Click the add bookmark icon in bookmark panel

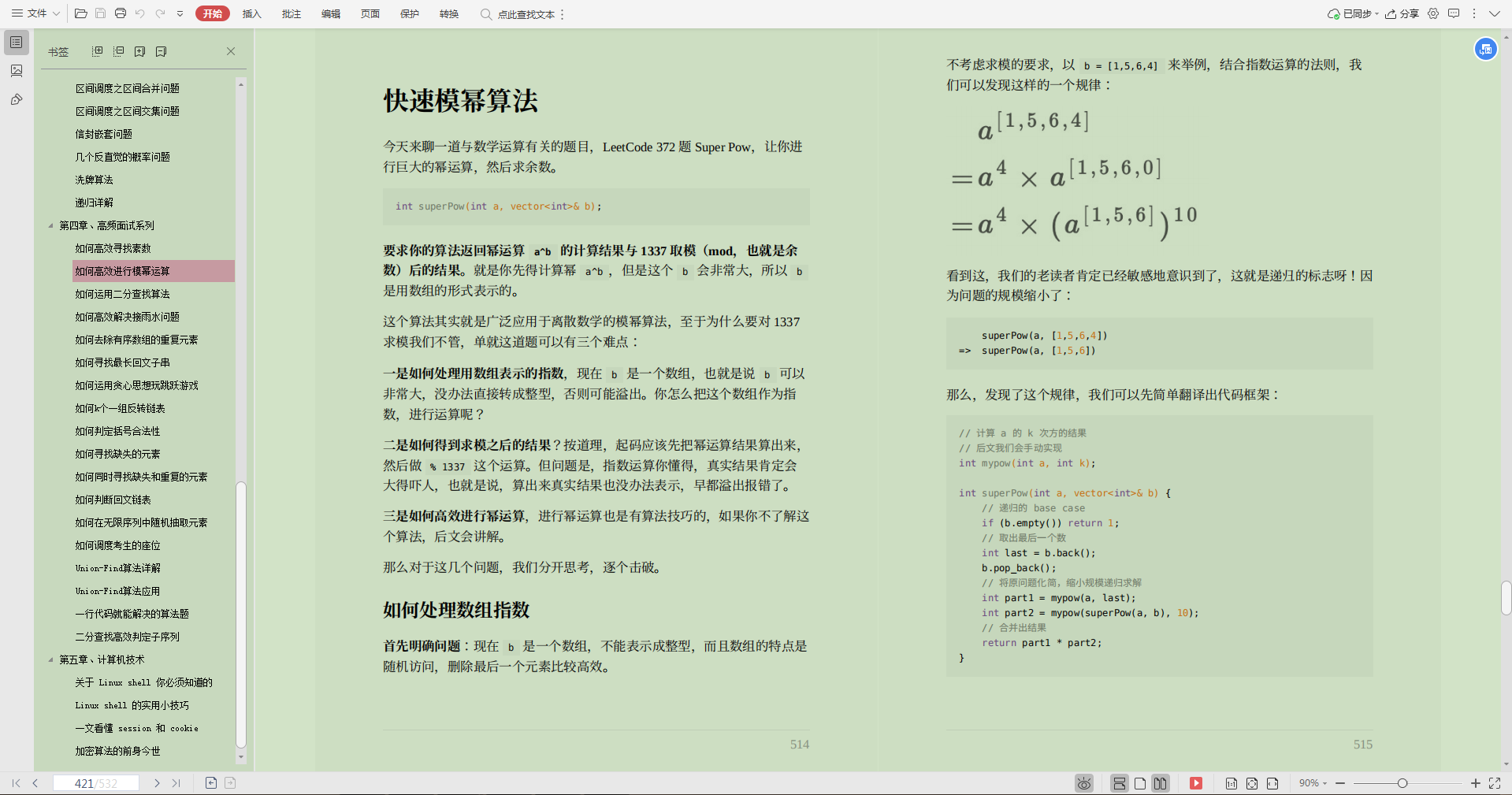[x=140, y=50]
